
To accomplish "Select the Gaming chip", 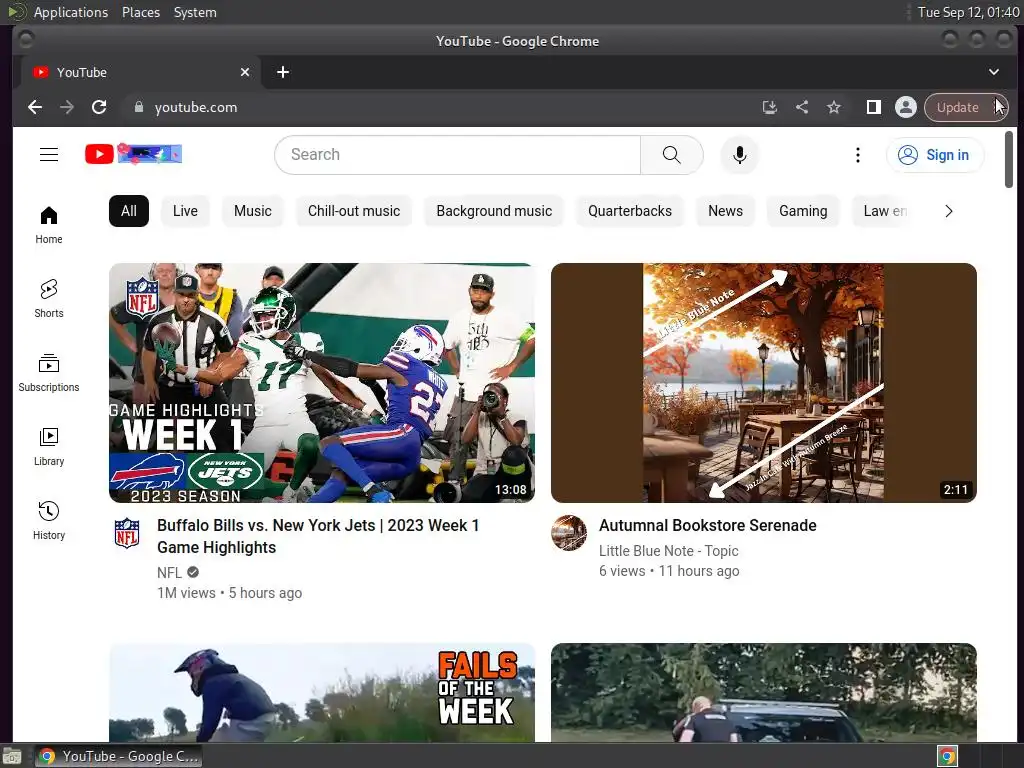I will click(x=803, y=211).
